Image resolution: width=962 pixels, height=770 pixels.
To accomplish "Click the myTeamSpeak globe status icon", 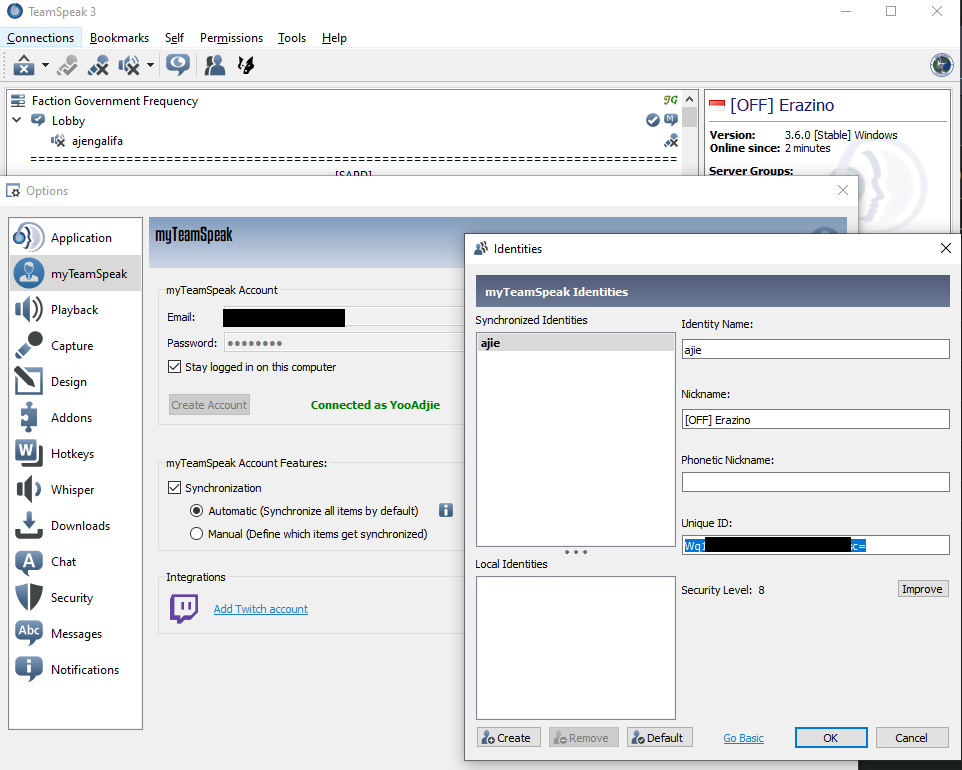I will point(942,64).
